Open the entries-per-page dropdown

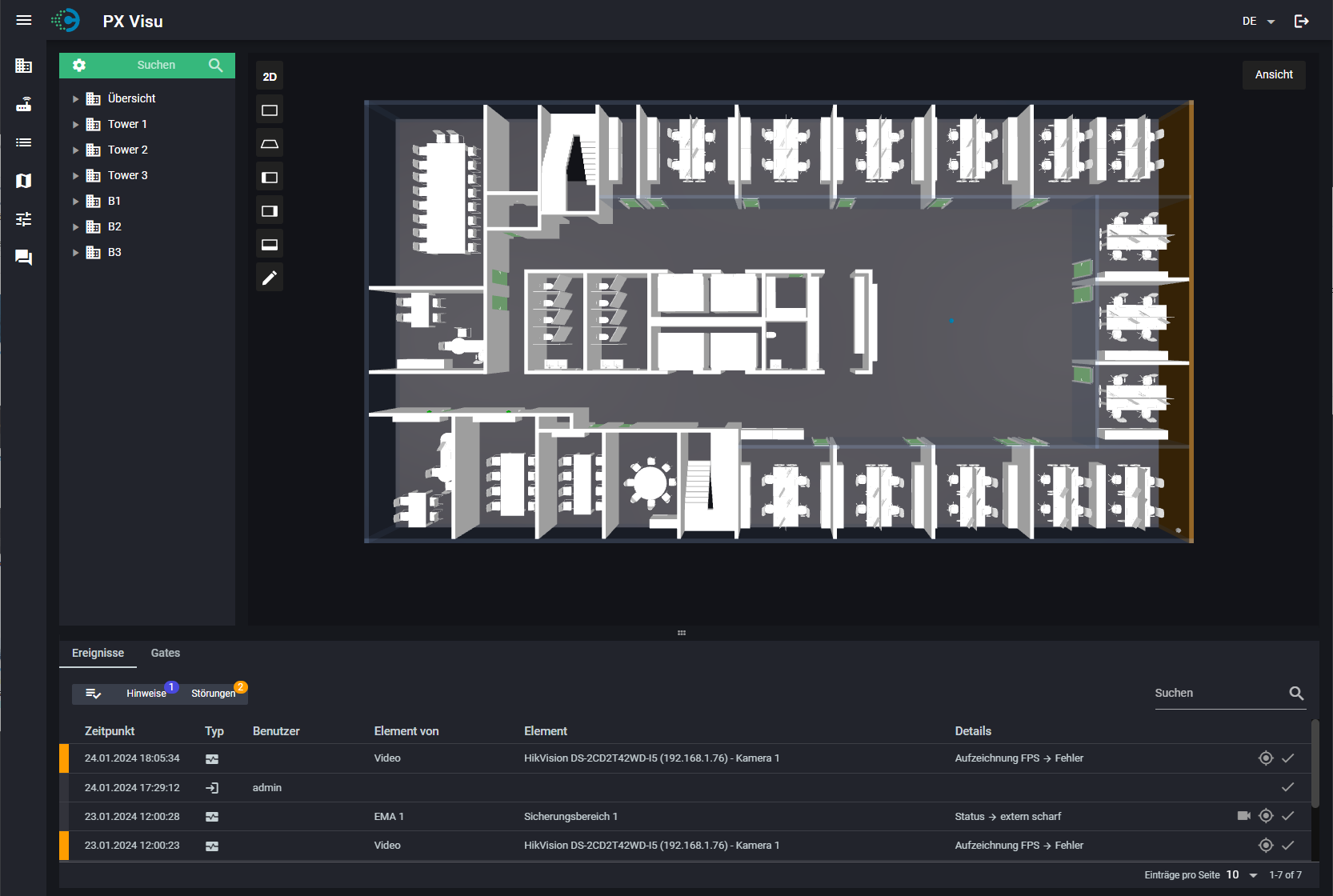pyautogui.click(x=1242, y=875)
